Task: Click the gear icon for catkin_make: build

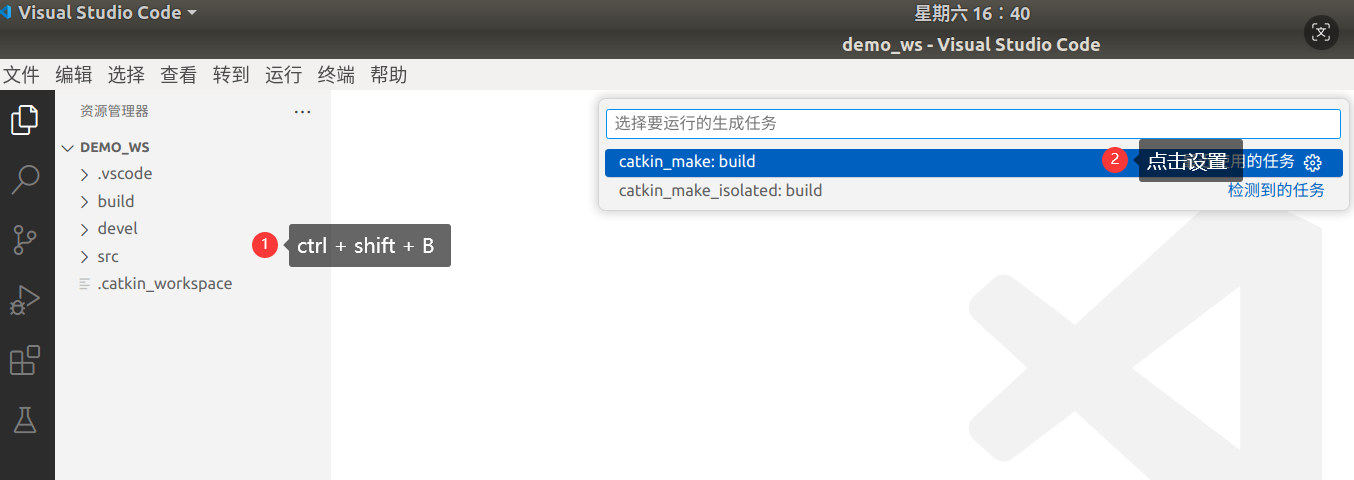Action: pos(1313,163)
